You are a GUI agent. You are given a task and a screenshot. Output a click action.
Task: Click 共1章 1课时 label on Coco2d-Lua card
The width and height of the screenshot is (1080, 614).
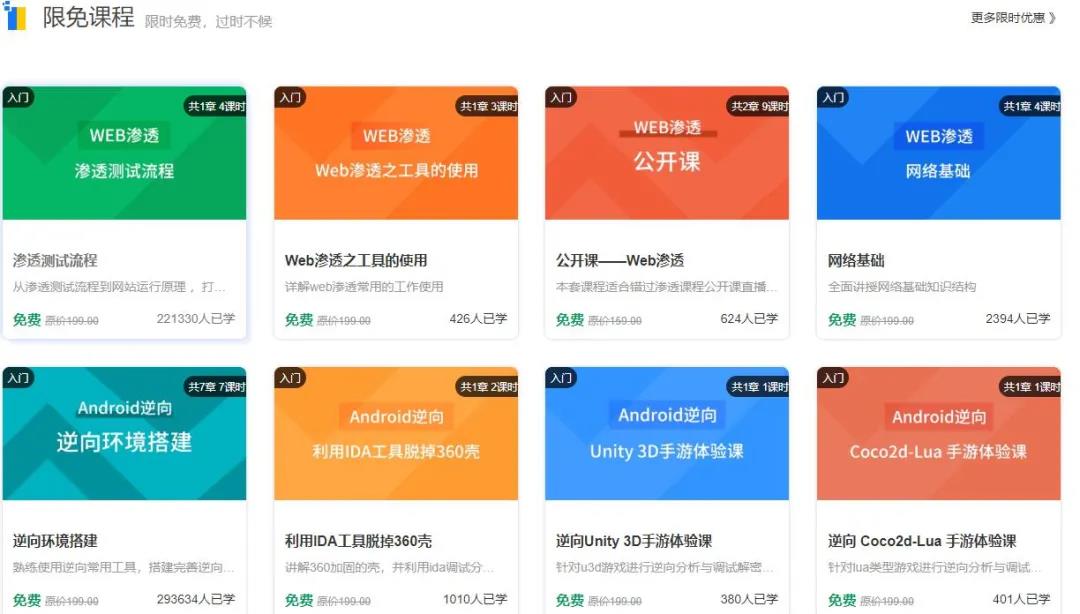tap(1030, 387)
